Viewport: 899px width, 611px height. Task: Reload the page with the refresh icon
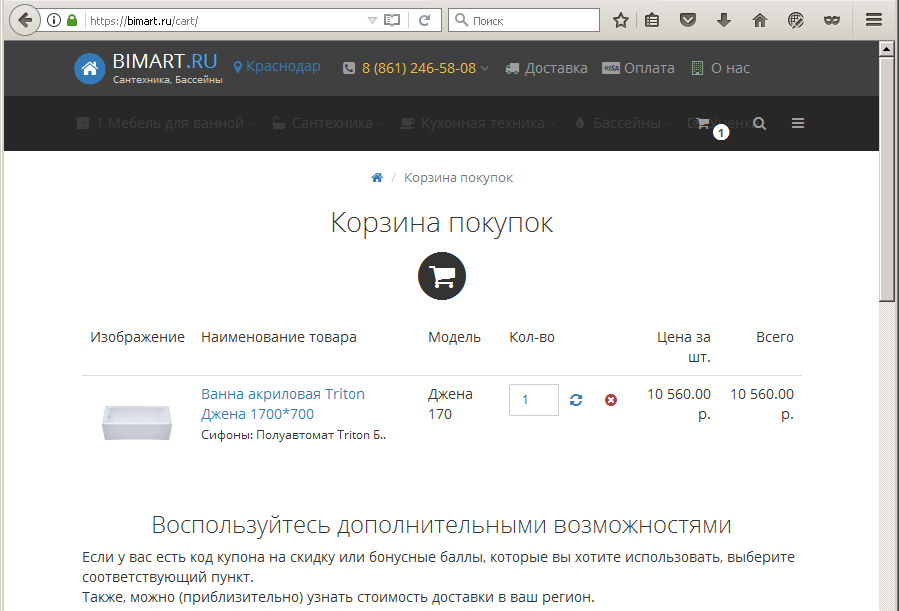(x=424, y=21)
